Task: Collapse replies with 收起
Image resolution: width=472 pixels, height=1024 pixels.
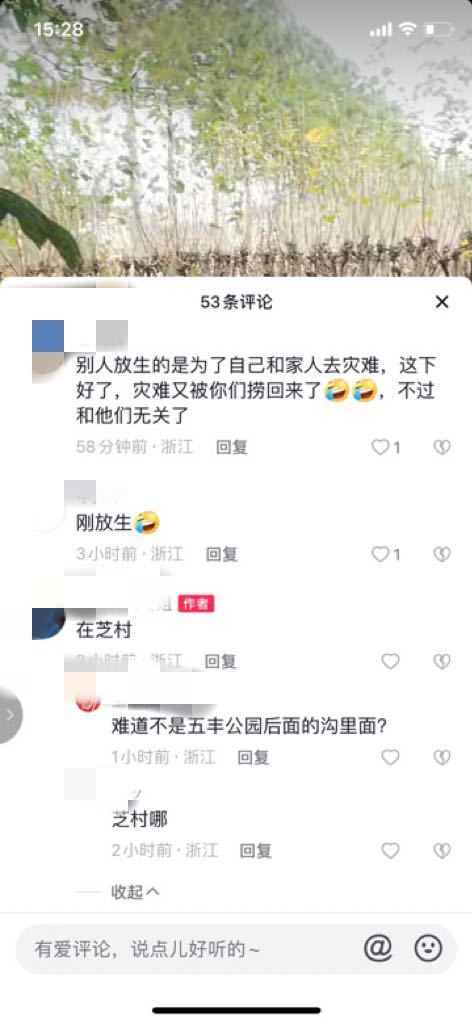Action: (x=135, y=892)
